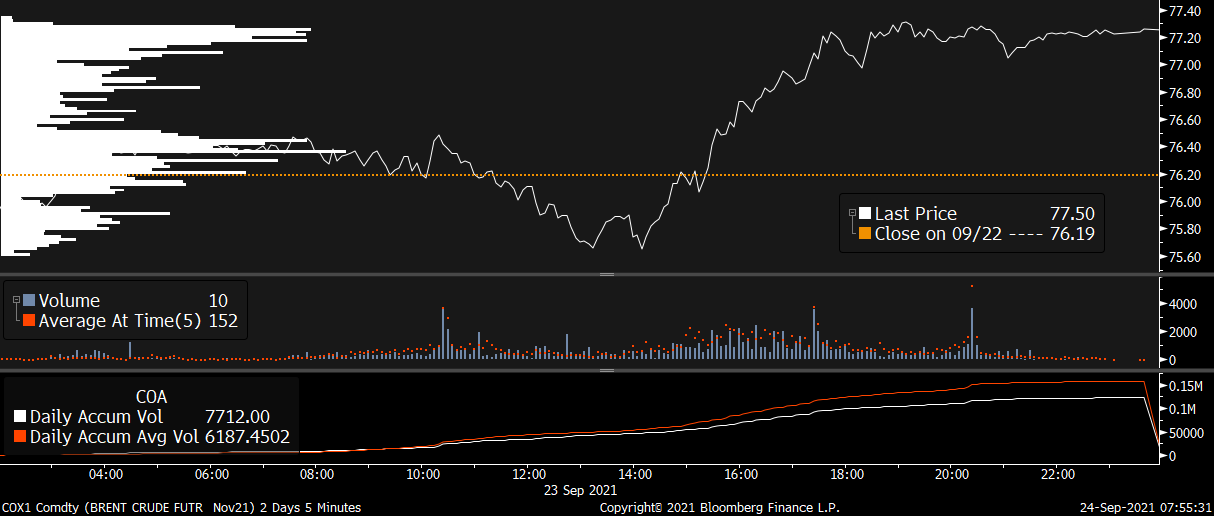Image resolution: width=1214 pixels, height=516 pixels.
Task: Click the 76.19 close value
Action: (x=1072, y=234)
